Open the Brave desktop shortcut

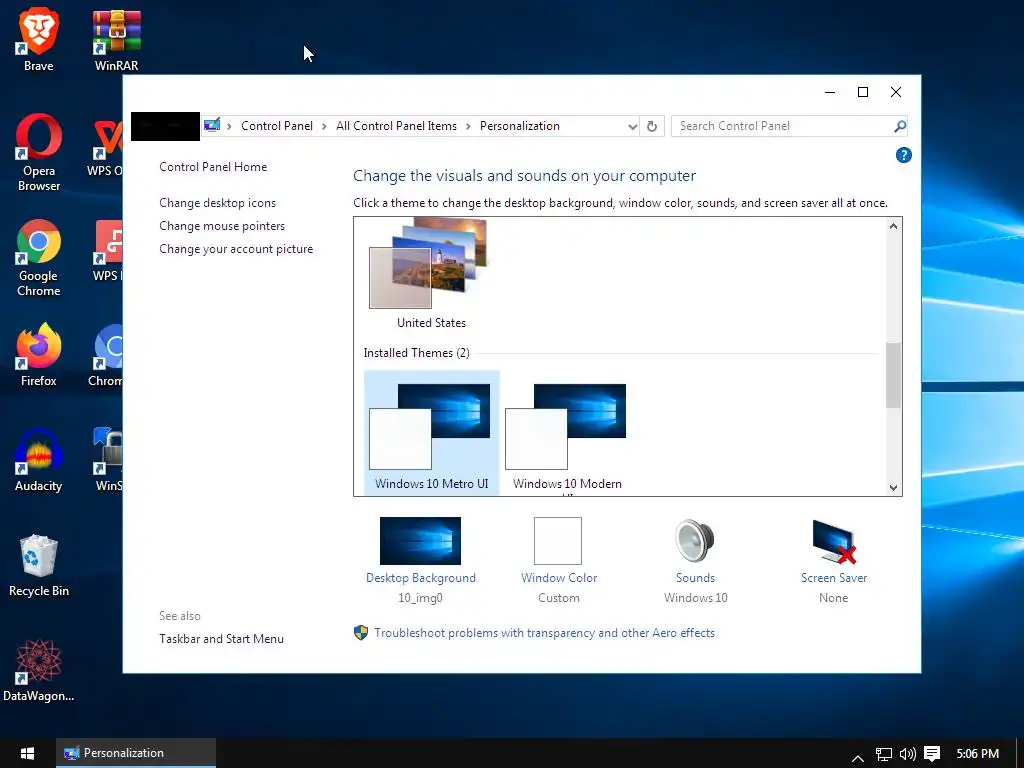click(x=39, y=39)
